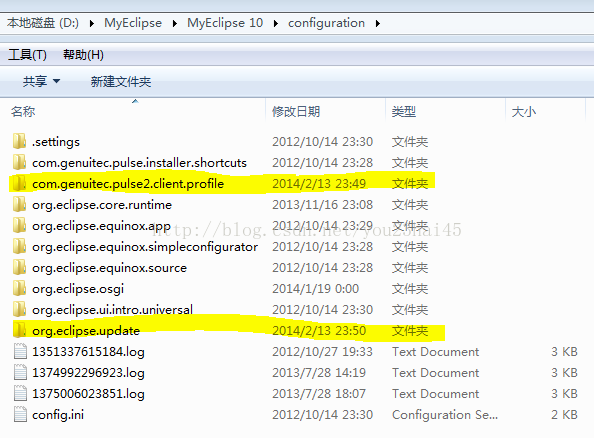The width and height of the screenshot is (594, 438).
Task: Click the 1375006023851.log file icon
Action: [20, 393]
